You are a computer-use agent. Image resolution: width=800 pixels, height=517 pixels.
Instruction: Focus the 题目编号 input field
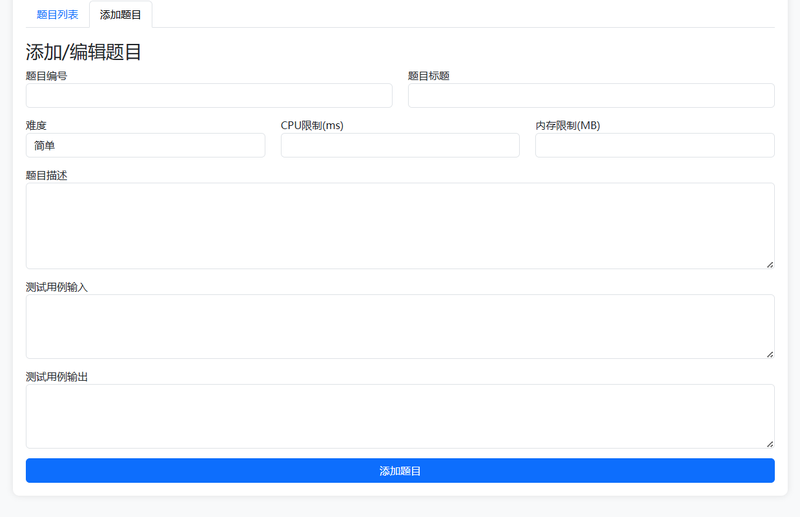(209, 95)
